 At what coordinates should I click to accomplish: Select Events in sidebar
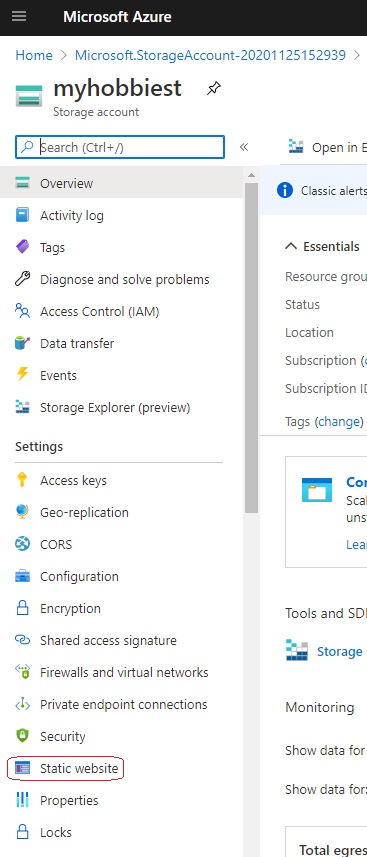(x=58, y=375)
